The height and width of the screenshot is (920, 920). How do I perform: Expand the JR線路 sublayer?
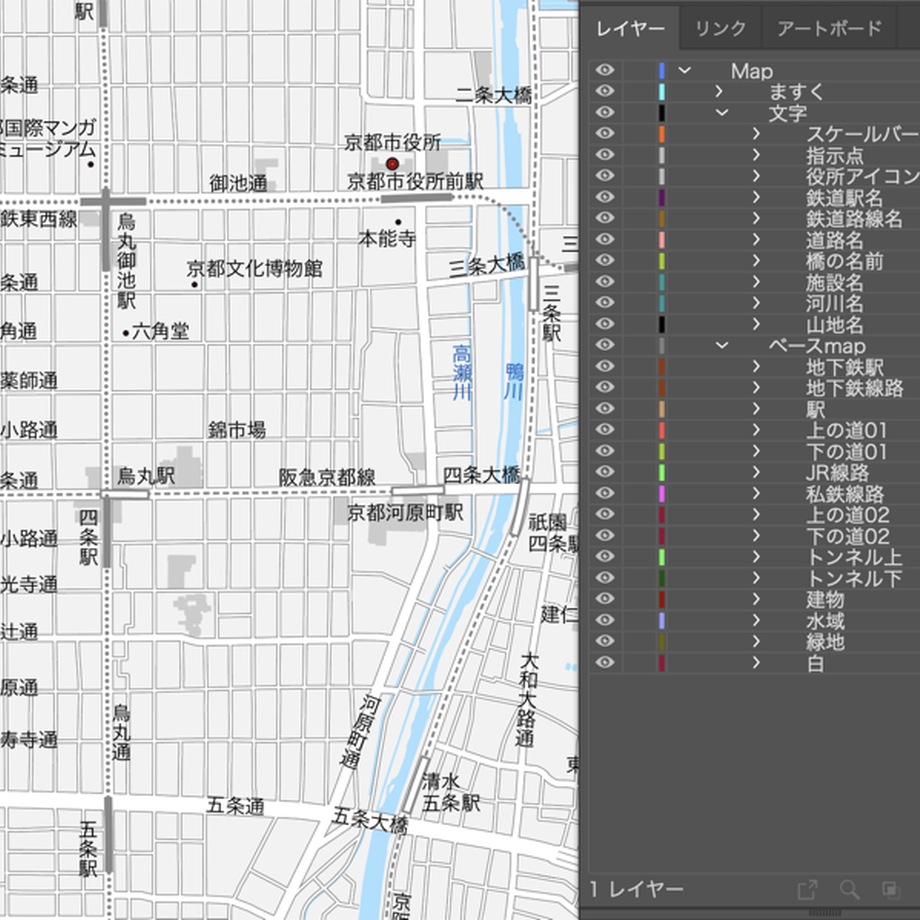(757, 472)
